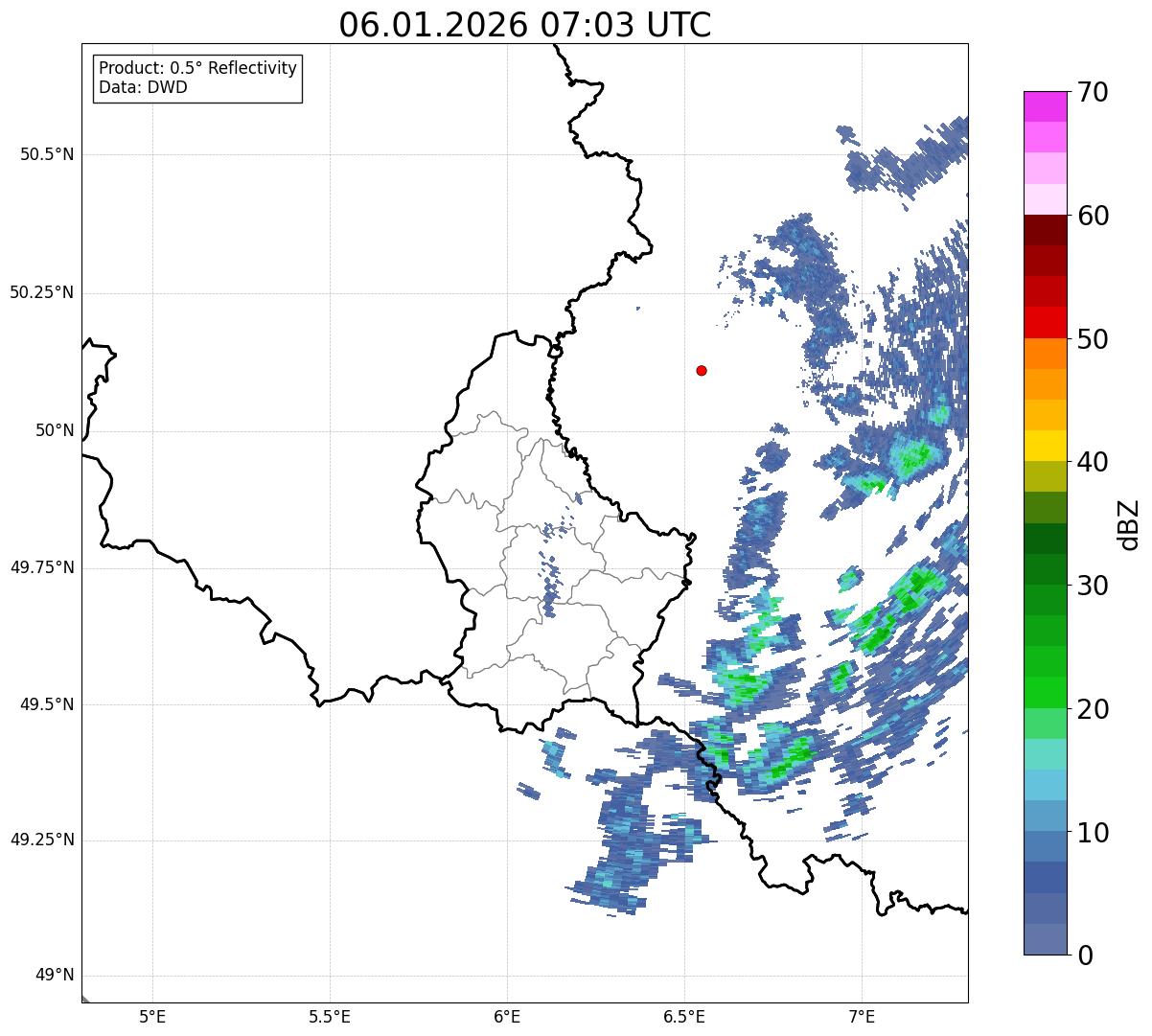
Task: Click the 50.5°N latitude label
Action: pyautogui.click(x=46, y=155)
